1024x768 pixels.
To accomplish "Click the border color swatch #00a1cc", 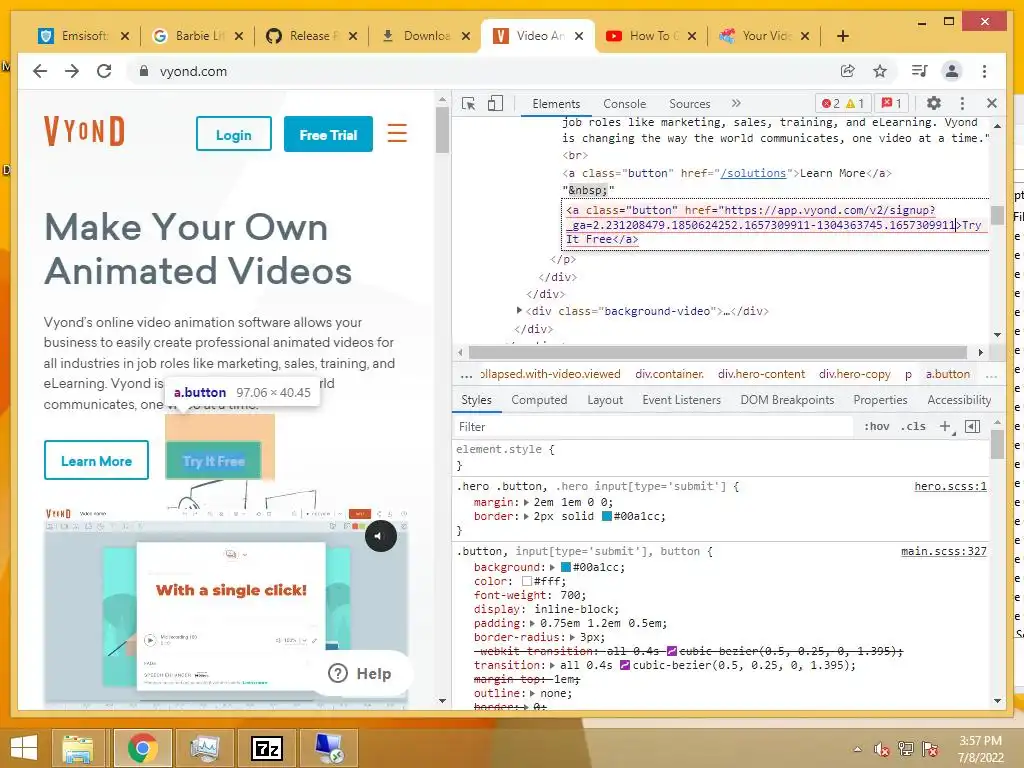I will (607, 516).
